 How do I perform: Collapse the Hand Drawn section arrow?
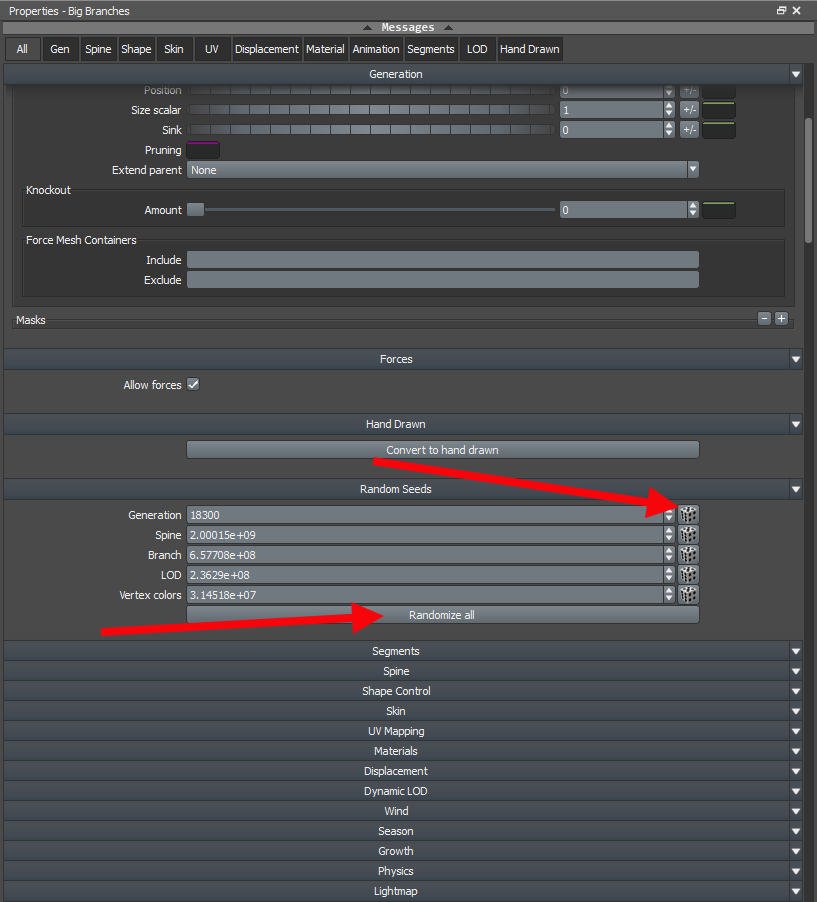pyautogui.click(x=796, y=425)
